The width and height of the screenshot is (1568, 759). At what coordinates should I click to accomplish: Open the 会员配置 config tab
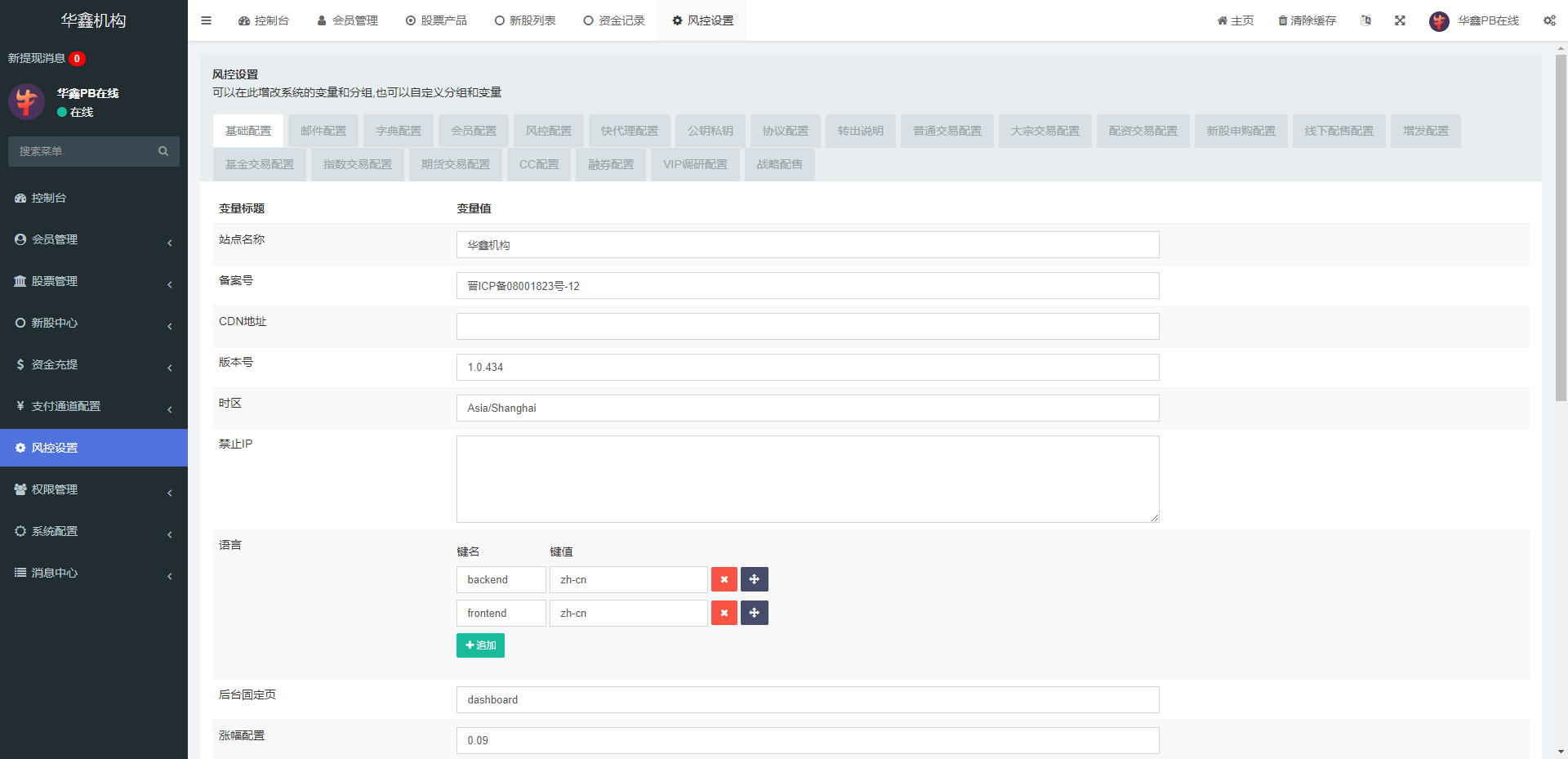click(474, 131)
